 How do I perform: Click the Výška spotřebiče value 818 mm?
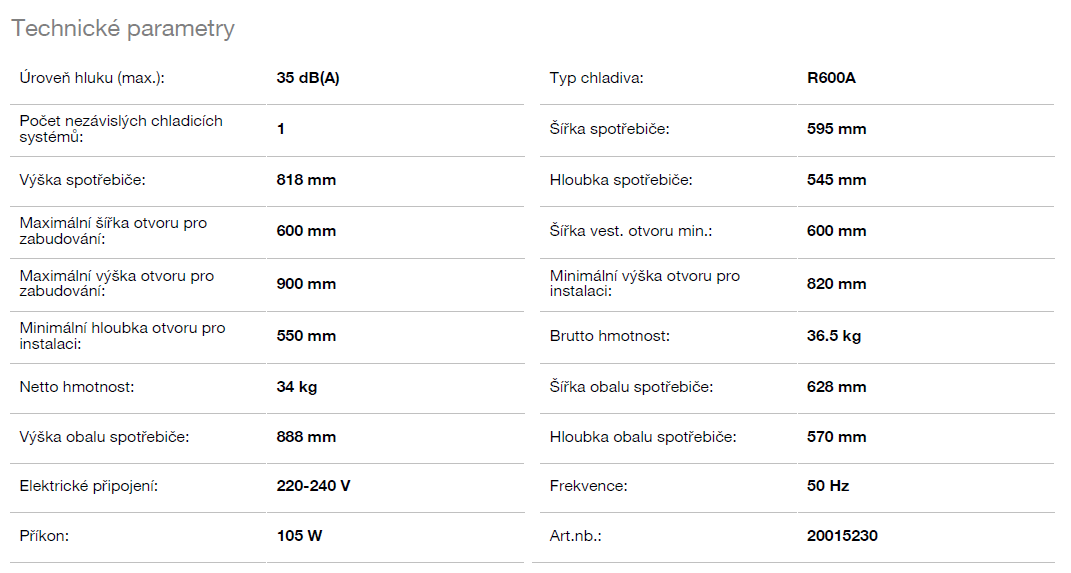coord(306,180)
